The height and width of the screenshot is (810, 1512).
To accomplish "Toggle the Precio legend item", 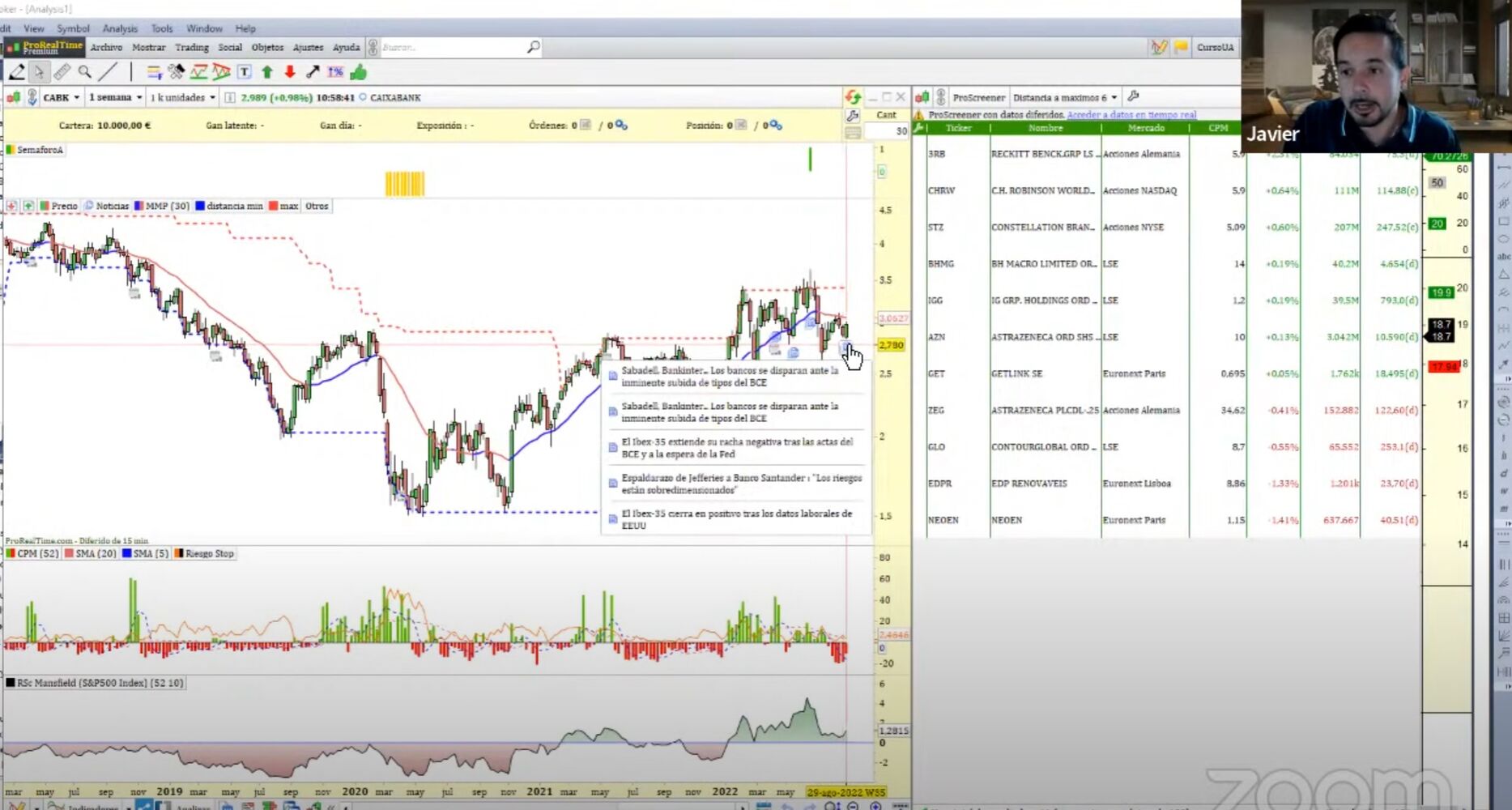I will [x=58, y=206].
